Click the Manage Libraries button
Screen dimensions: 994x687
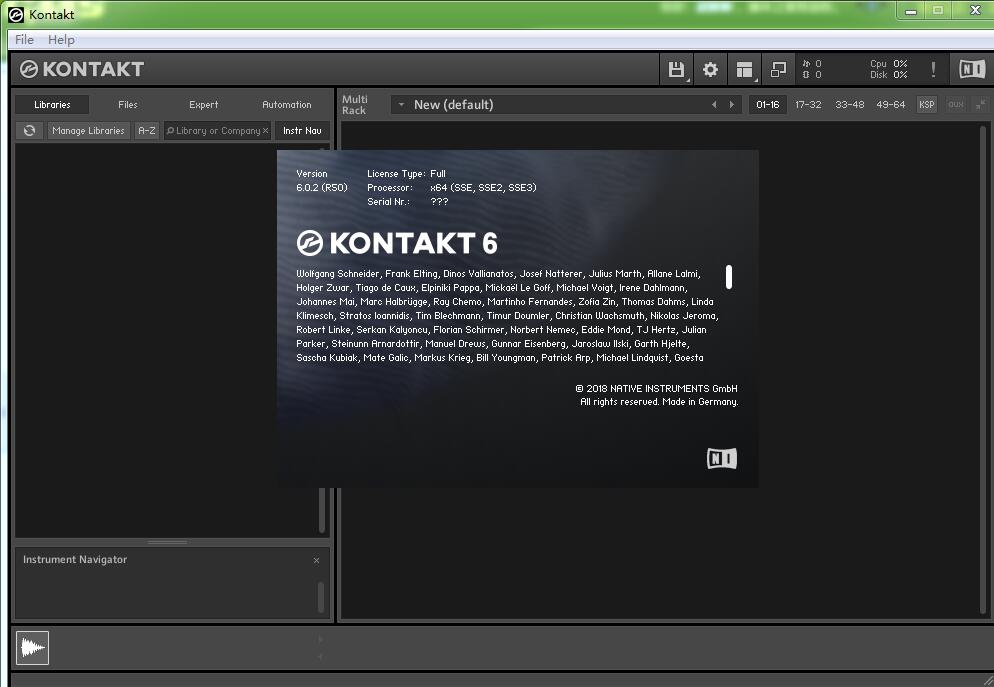[88, 131]
